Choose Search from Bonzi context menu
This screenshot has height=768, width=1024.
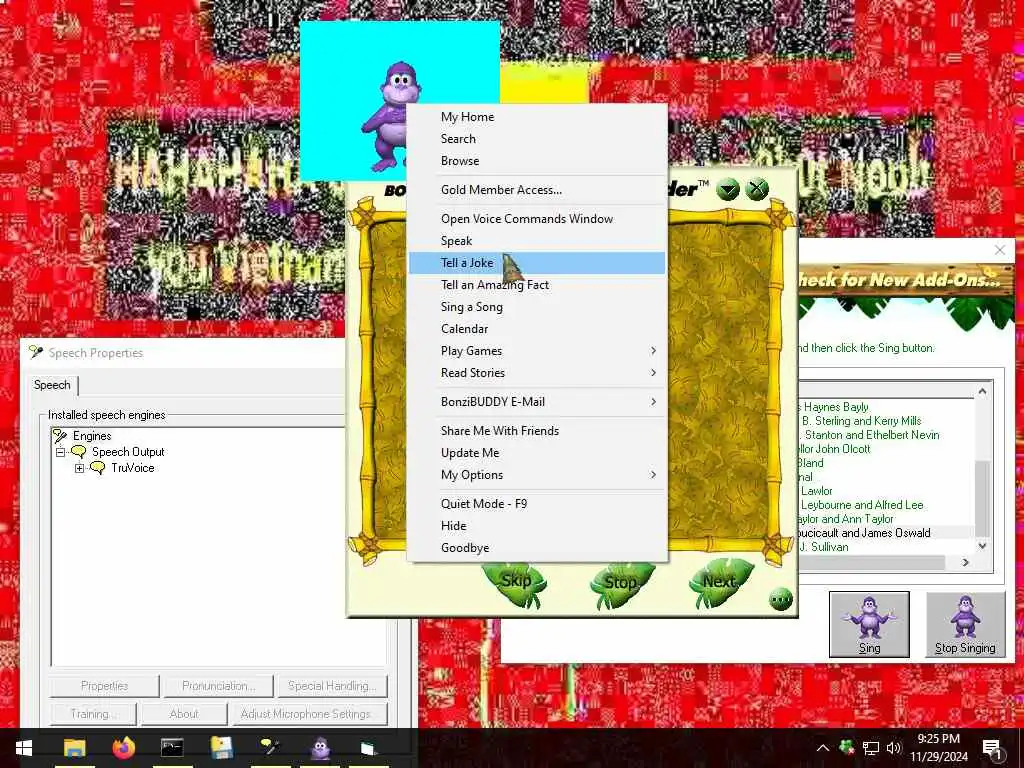[x=537, y=139]
